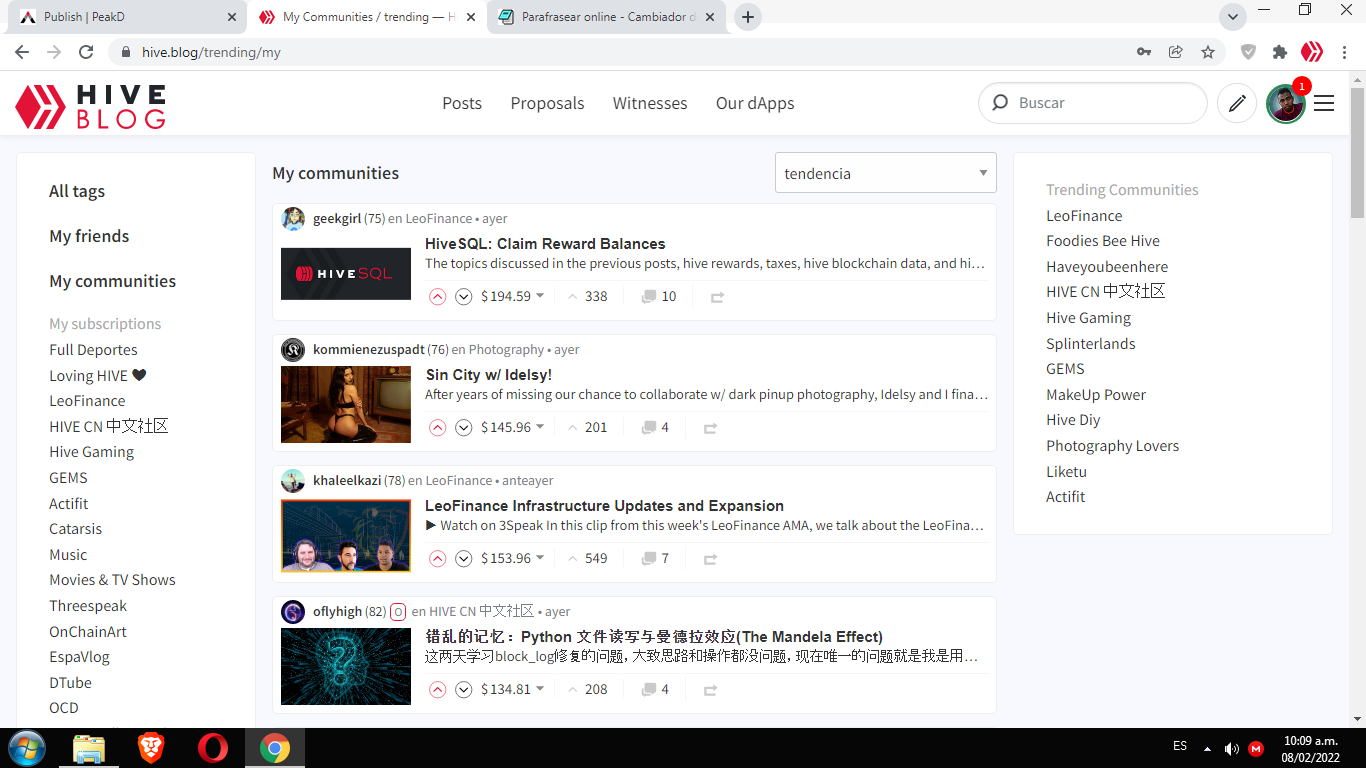Expand payout details for $153.96
Screen dimensions: 1366x768
coord(512,558)
